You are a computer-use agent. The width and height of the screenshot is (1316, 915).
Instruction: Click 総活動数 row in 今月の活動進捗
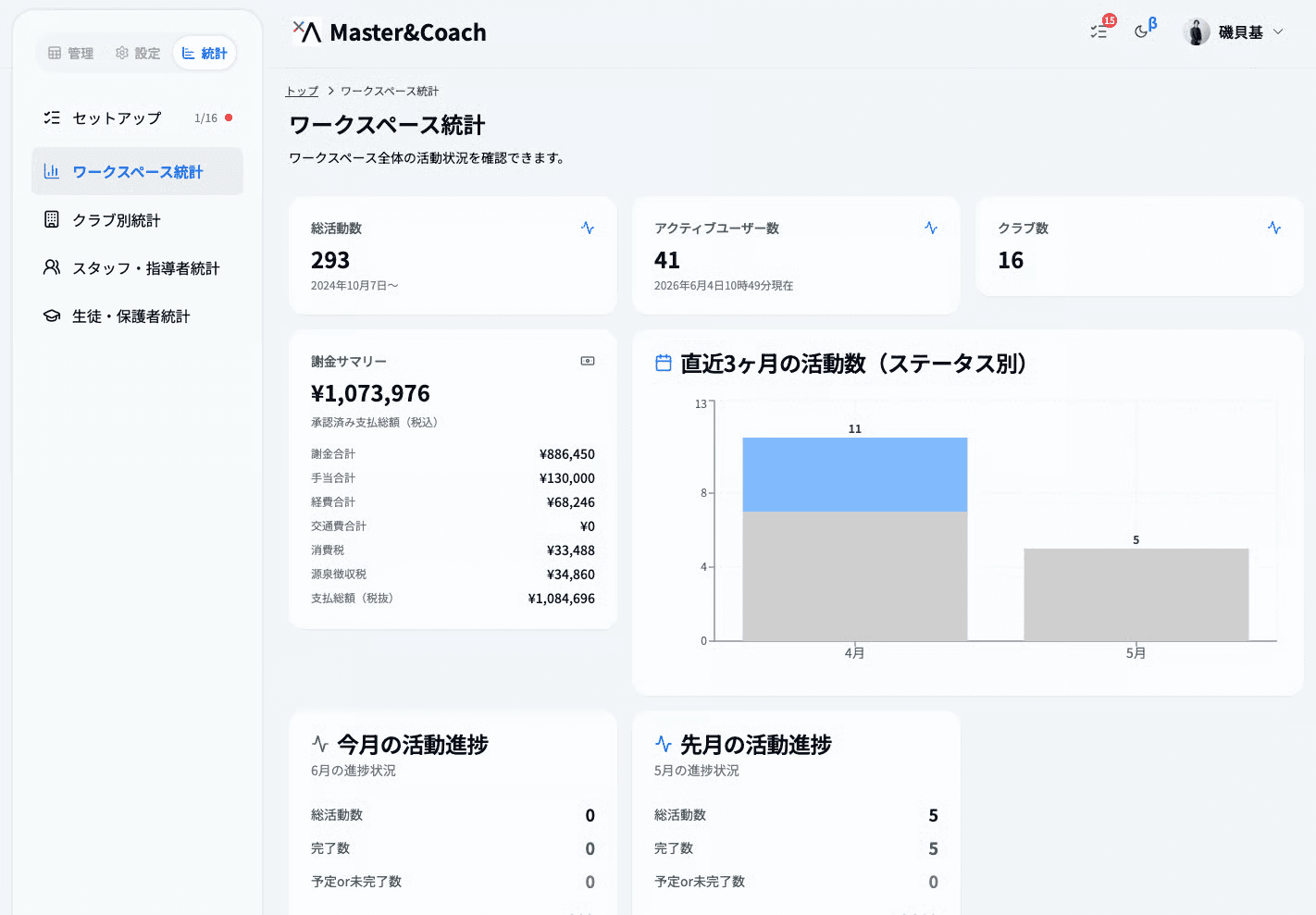click(453, 815)
